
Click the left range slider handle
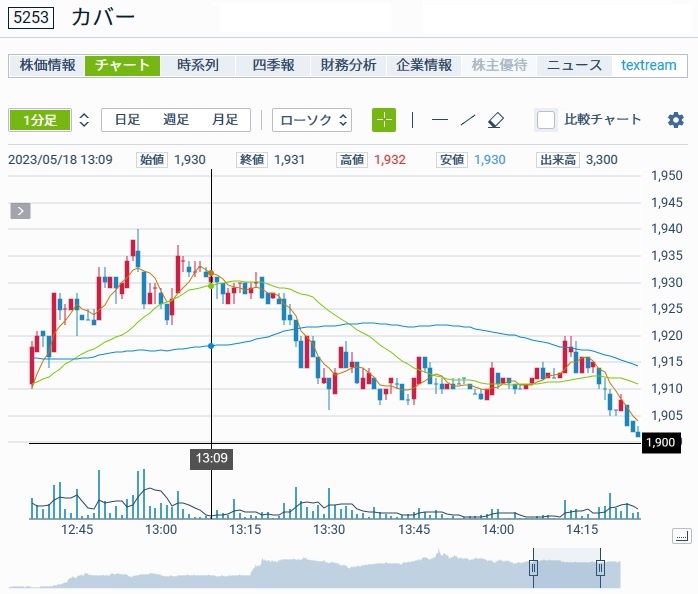click(x=534, y=568)
